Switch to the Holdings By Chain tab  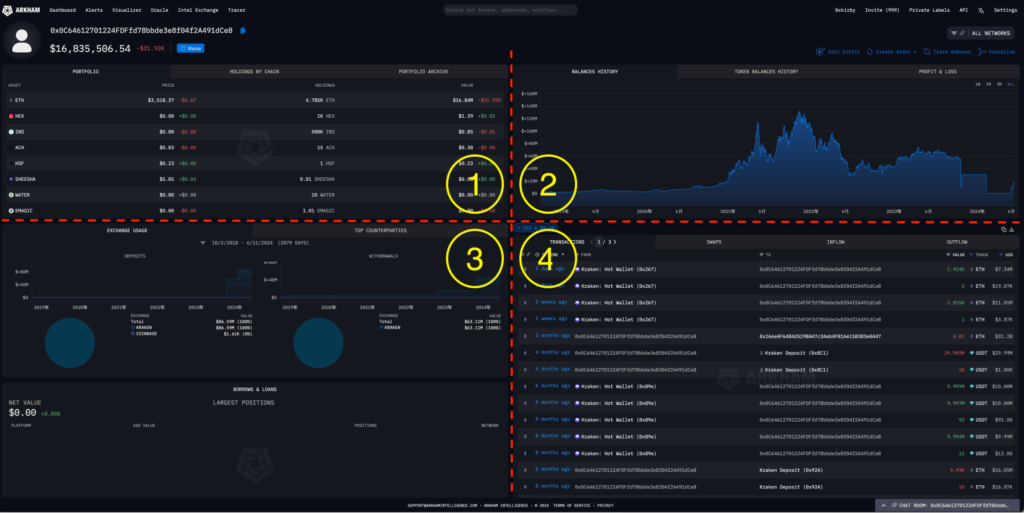pyautogui.click(x=255, y=72)
